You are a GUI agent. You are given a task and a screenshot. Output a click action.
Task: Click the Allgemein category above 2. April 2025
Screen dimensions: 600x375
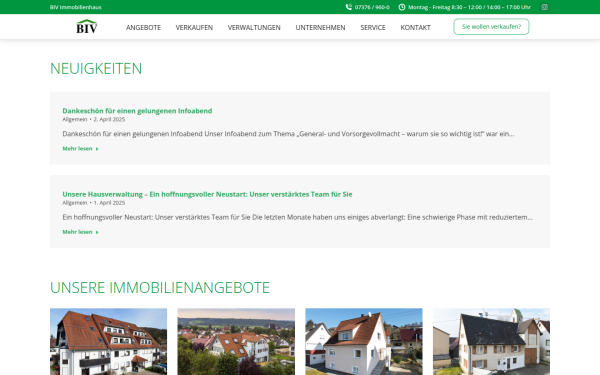(75, 119)
